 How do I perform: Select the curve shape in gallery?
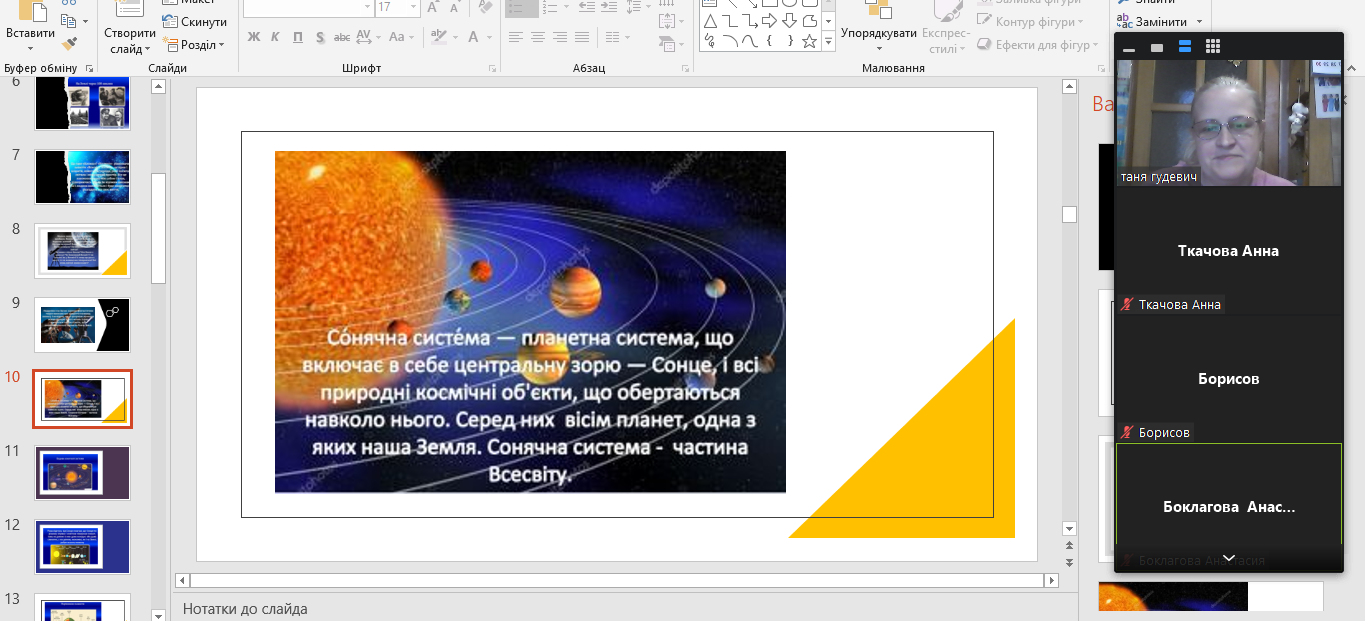point(750,41)
